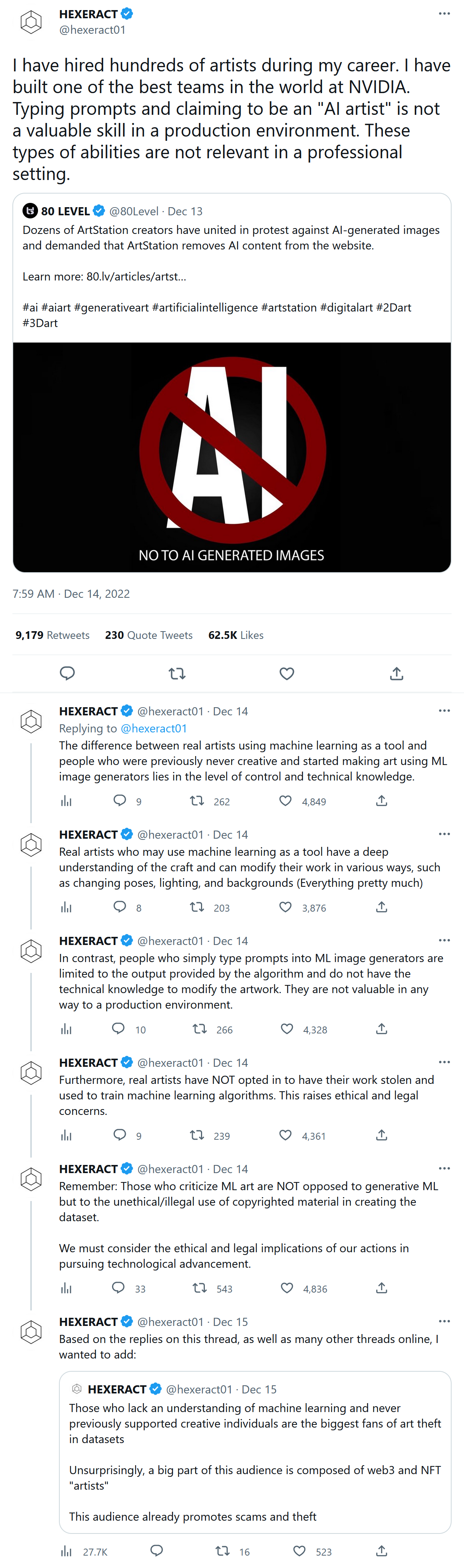Open more options on the first Dec 14 reply
The height and width of the screenshot is (1568, 464).
click(x=444, y=711)
